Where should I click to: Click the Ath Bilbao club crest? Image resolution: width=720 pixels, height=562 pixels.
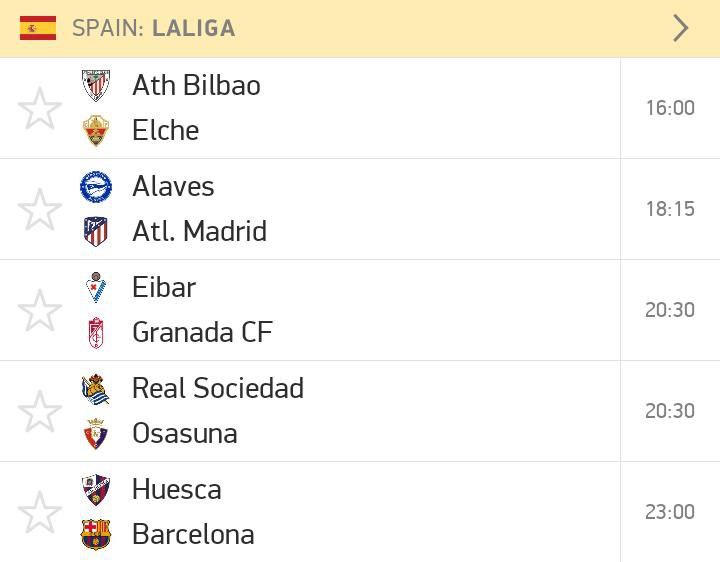tap(96, 85)
